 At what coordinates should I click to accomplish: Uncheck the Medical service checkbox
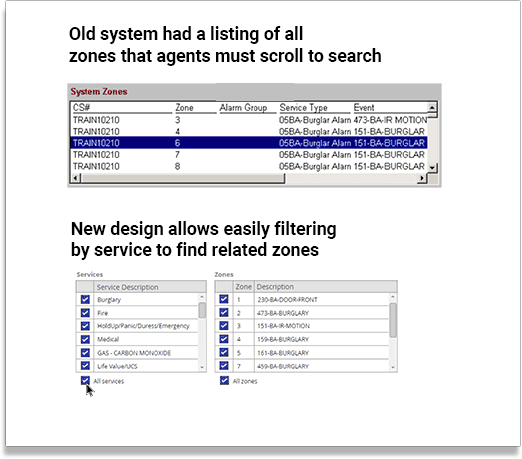[85, 339]
